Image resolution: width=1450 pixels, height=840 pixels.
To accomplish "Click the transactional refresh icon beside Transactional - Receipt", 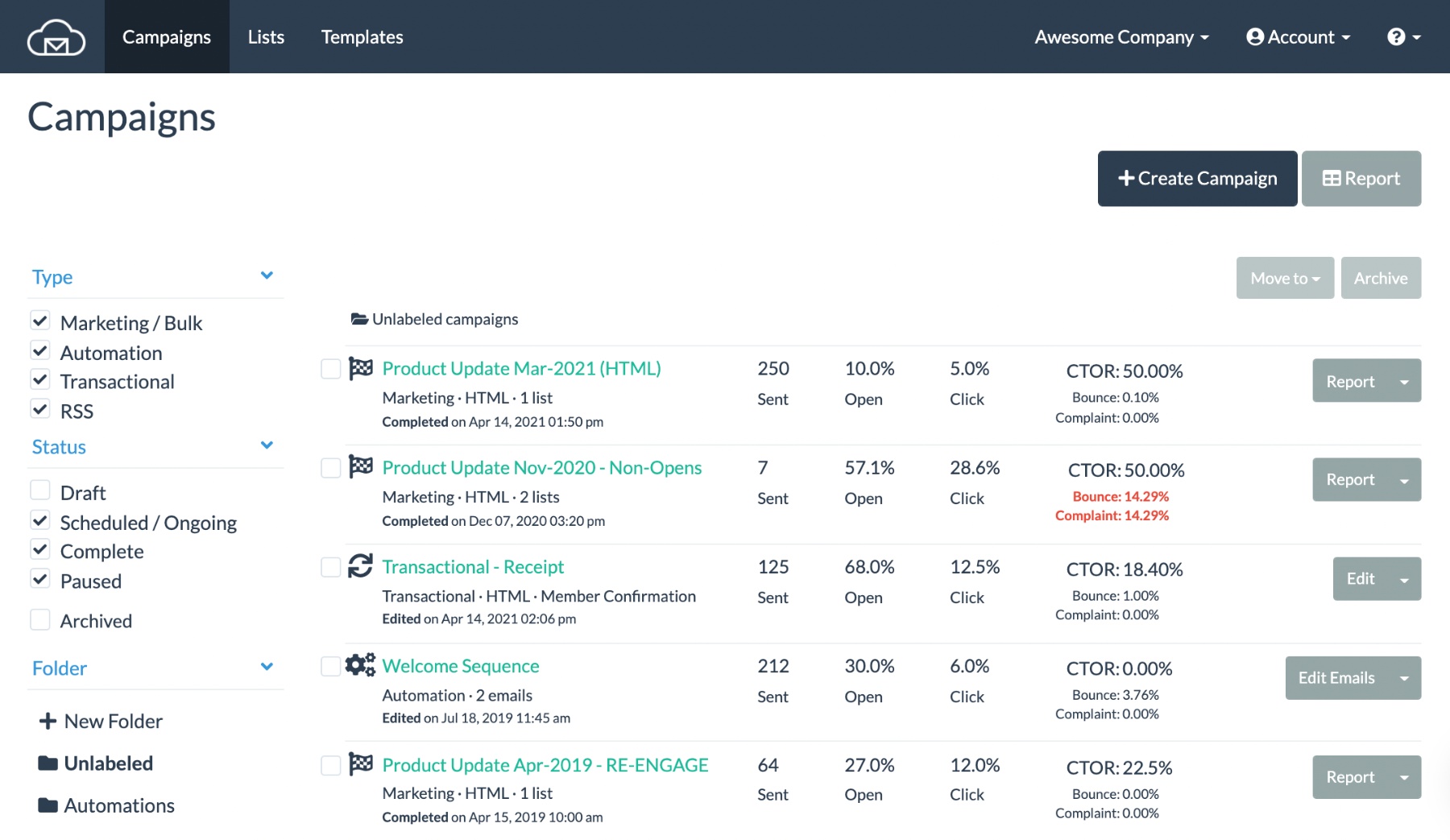I will coord(361,566).
